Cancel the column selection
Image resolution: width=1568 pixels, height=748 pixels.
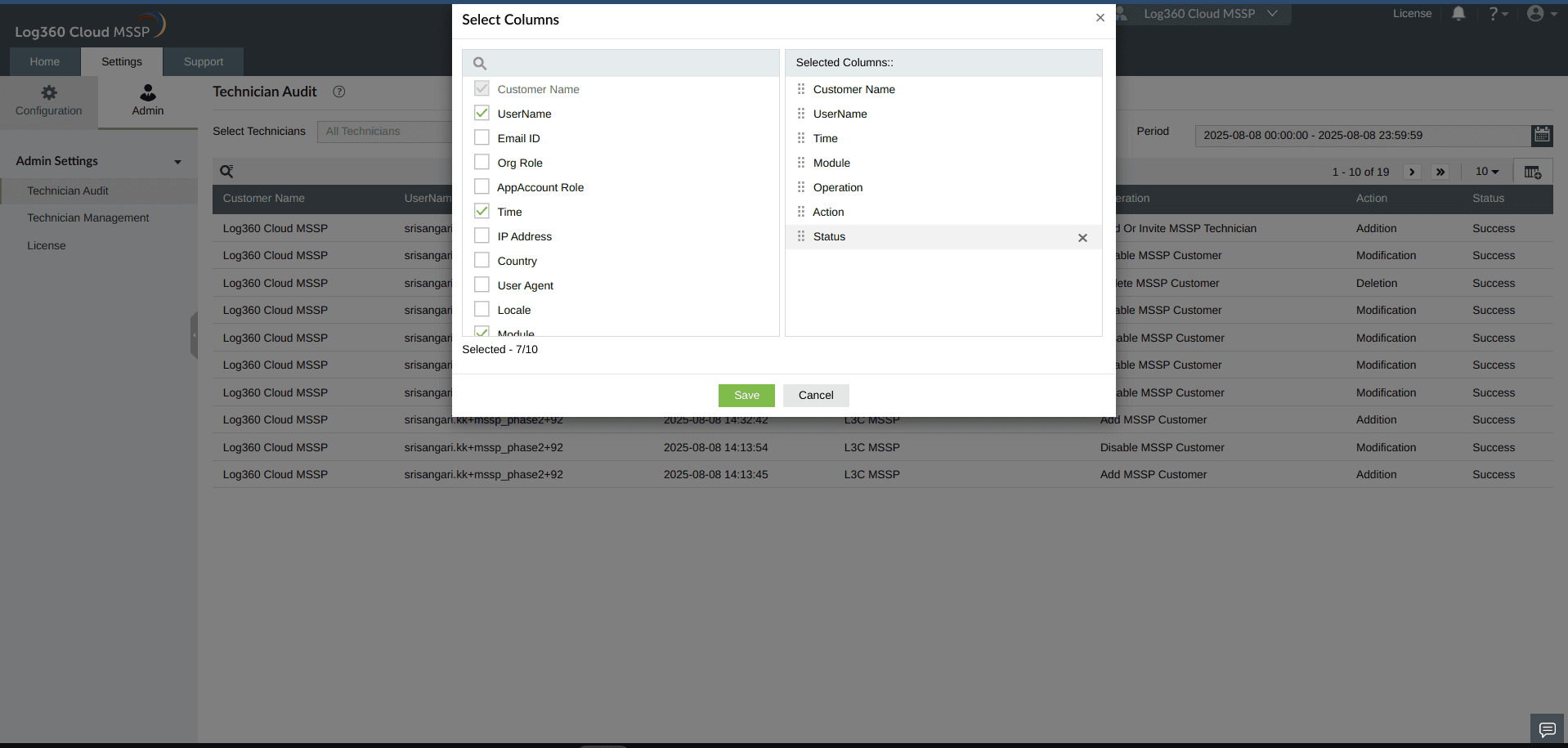pyautogui.click(x=816, y=396)
